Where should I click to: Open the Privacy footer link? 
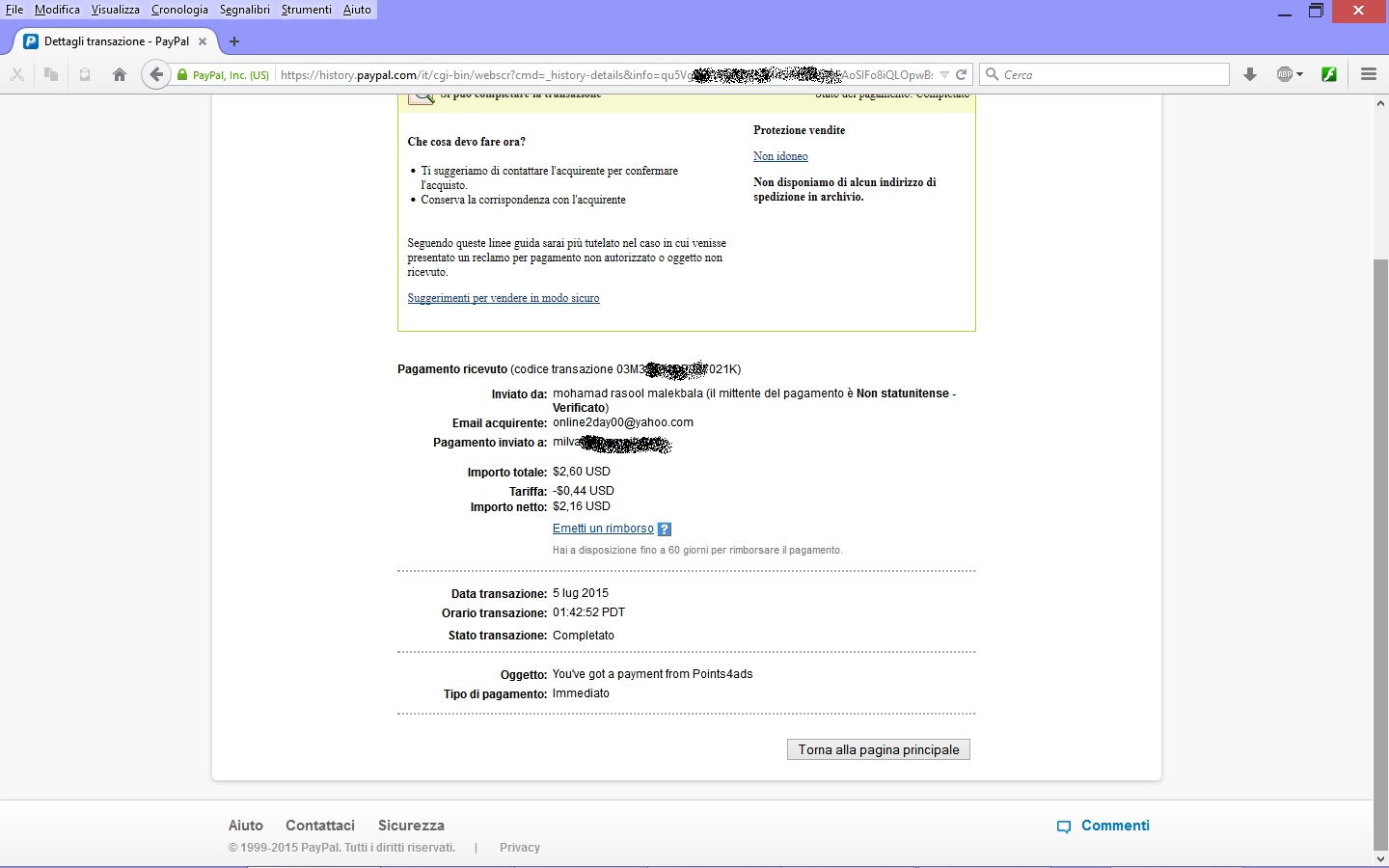[x=520, y=848]
